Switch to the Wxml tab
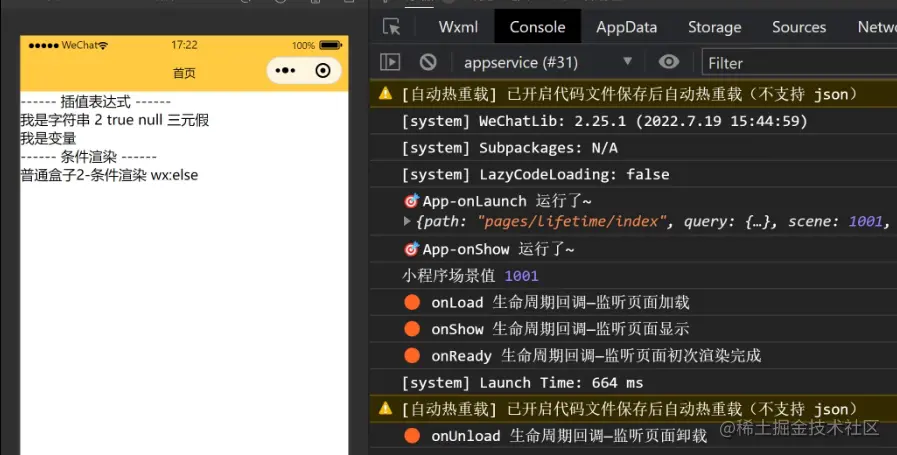Viewport: 897px width, 455px height. click(458, 27)
